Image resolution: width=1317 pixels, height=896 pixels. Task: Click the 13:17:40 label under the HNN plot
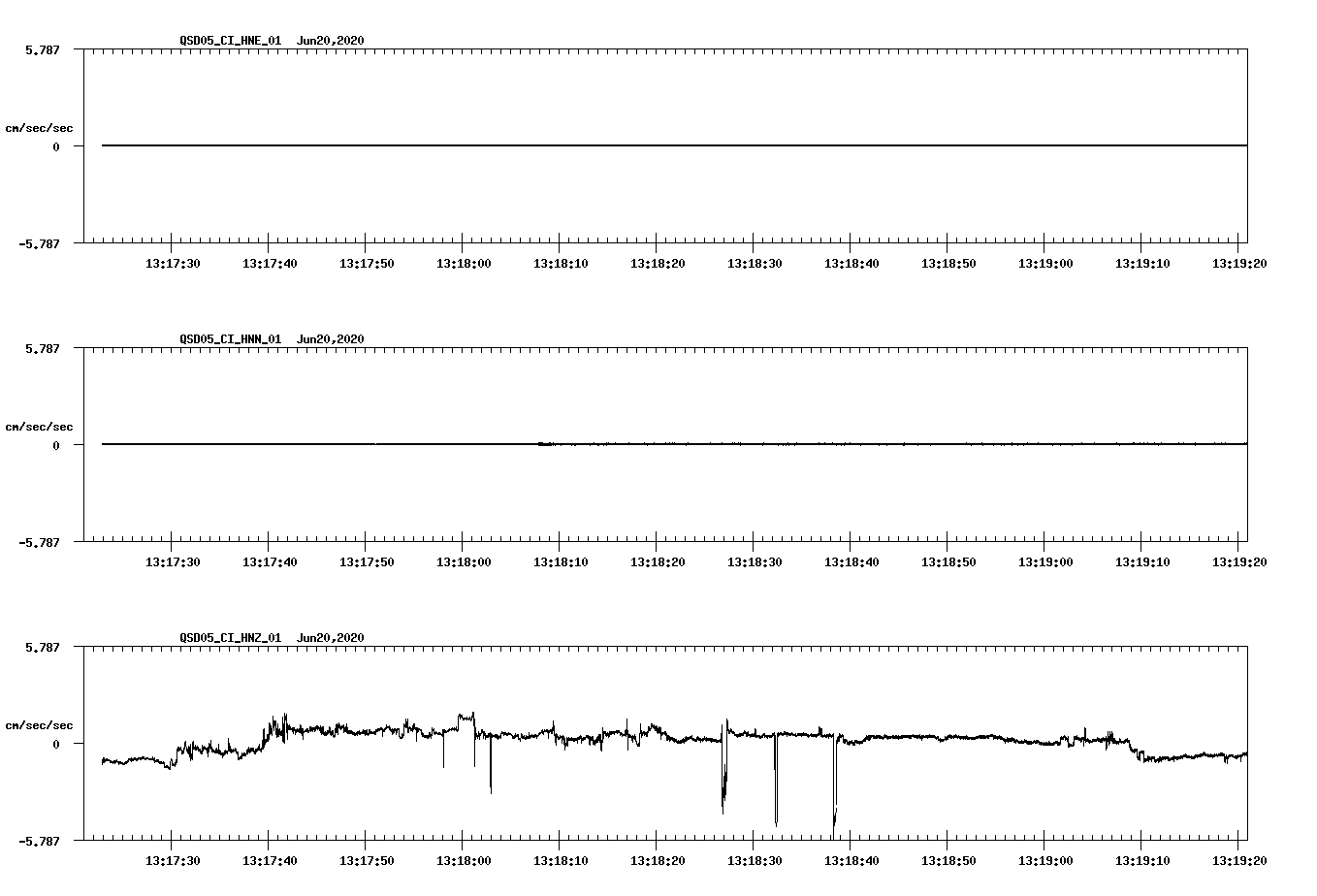point(270,562)
